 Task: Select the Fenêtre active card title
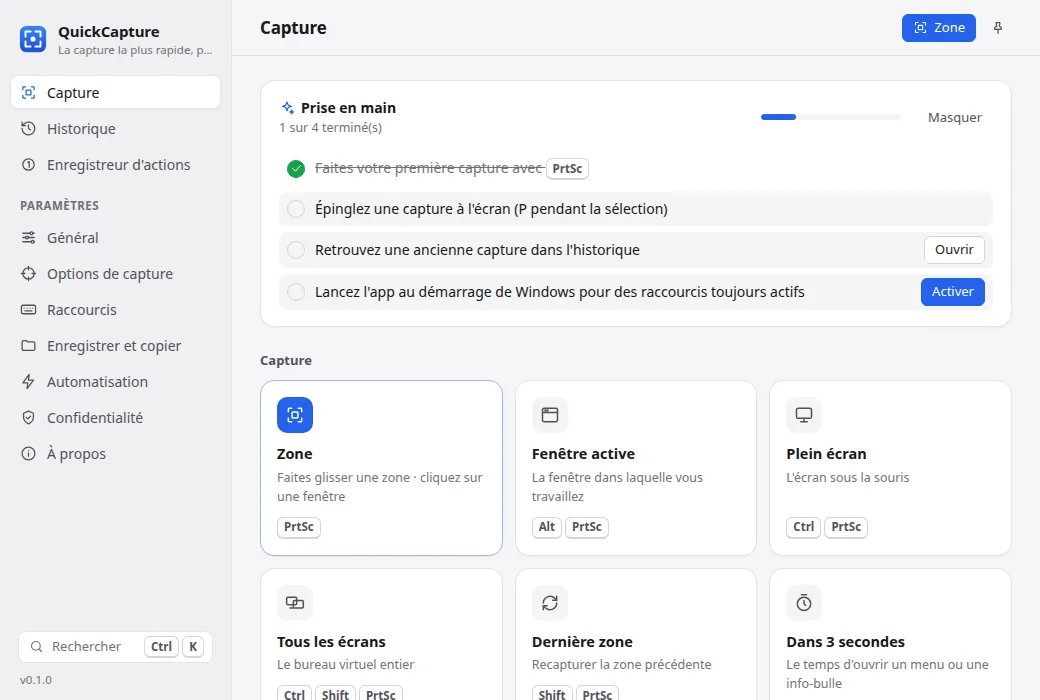click(583, 454)
